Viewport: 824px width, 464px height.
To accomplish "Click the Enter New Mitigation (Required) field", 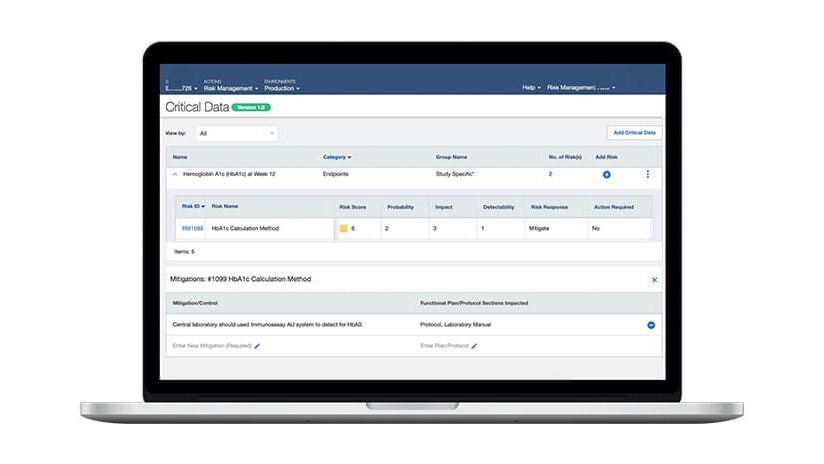I will click(x=212, y=346).
